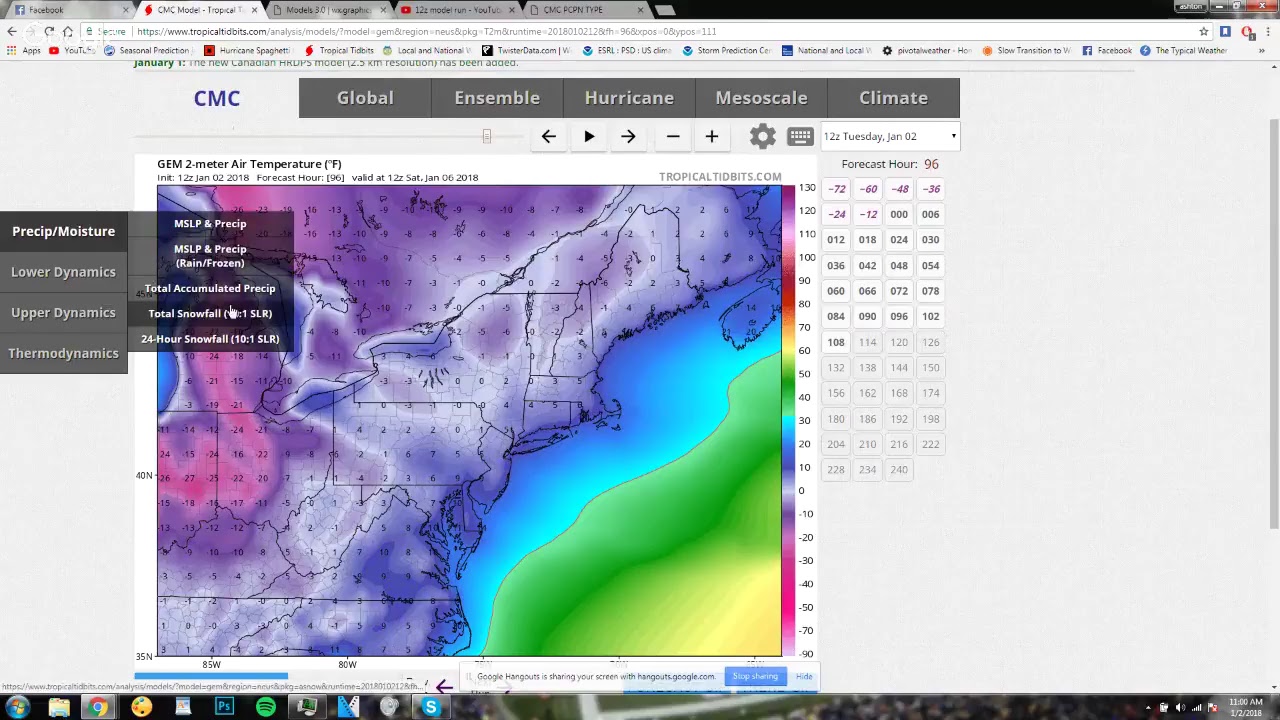Image resolution: width=1280 pixels, height=720 pixels.
Task: Click the CMC model title
Action: [217, 98]
